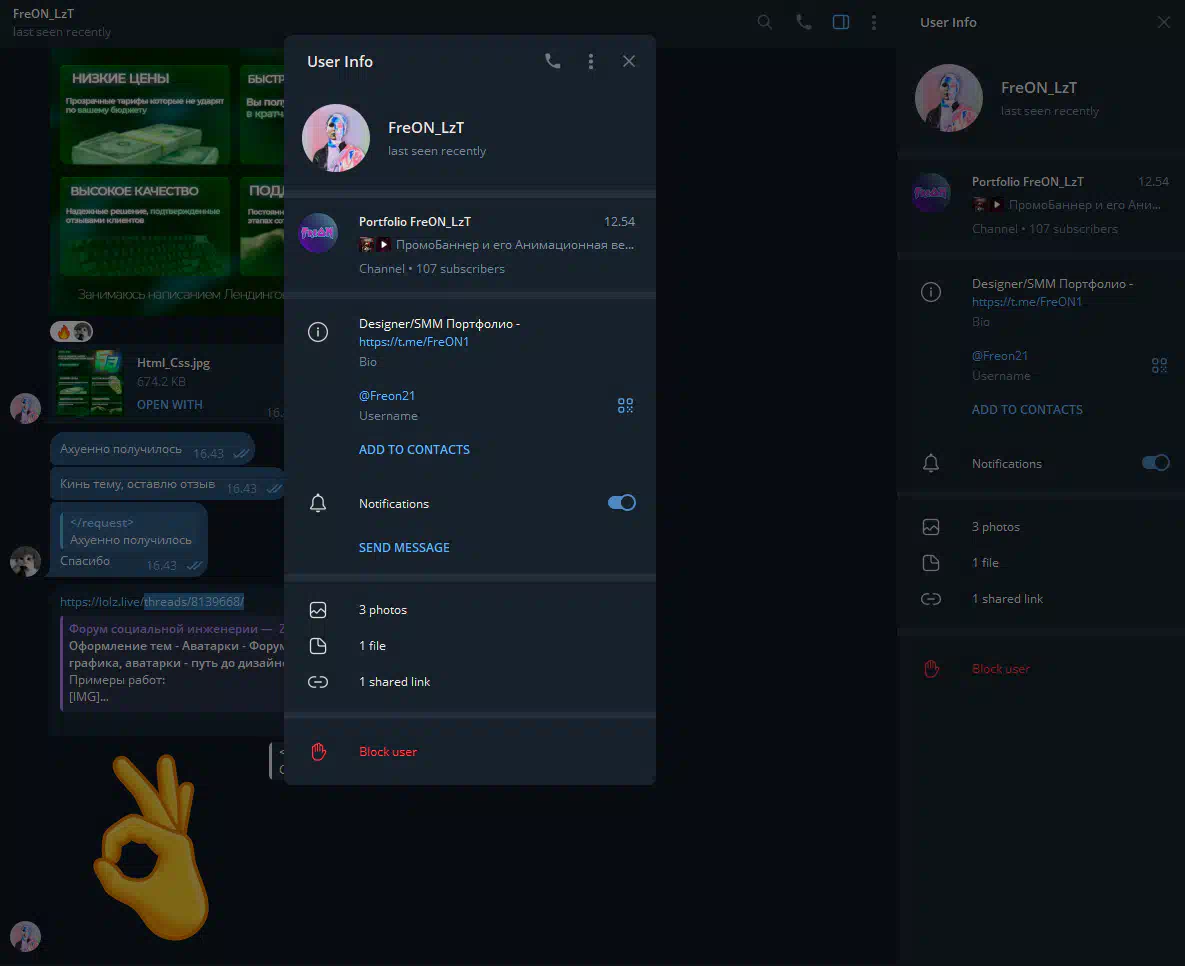Toggle the right info side panel icon
Viewport: 1185px width, 966px height.
(x=840, y=23)
